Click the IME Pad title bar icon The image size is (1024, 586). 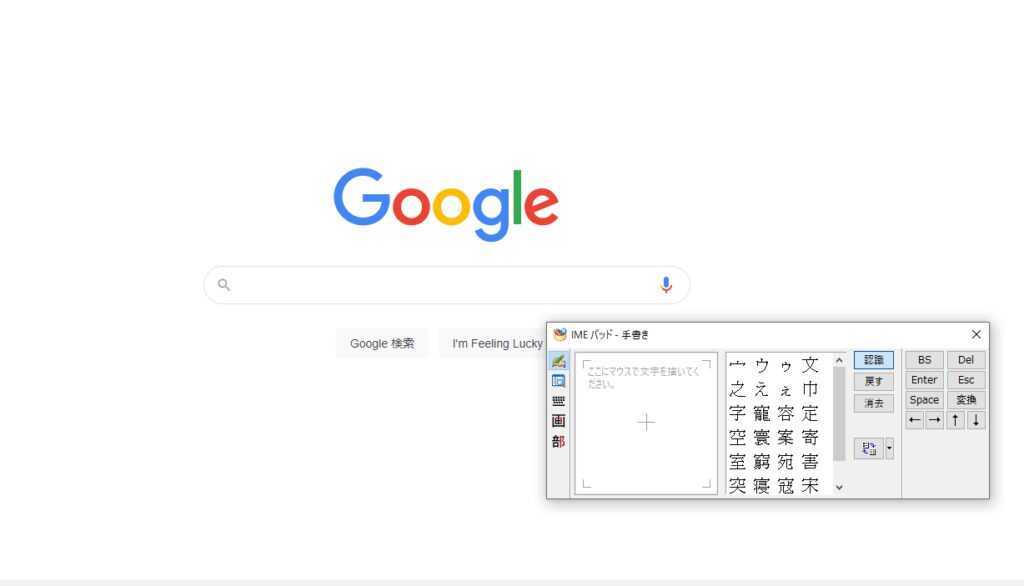[560, 334]
